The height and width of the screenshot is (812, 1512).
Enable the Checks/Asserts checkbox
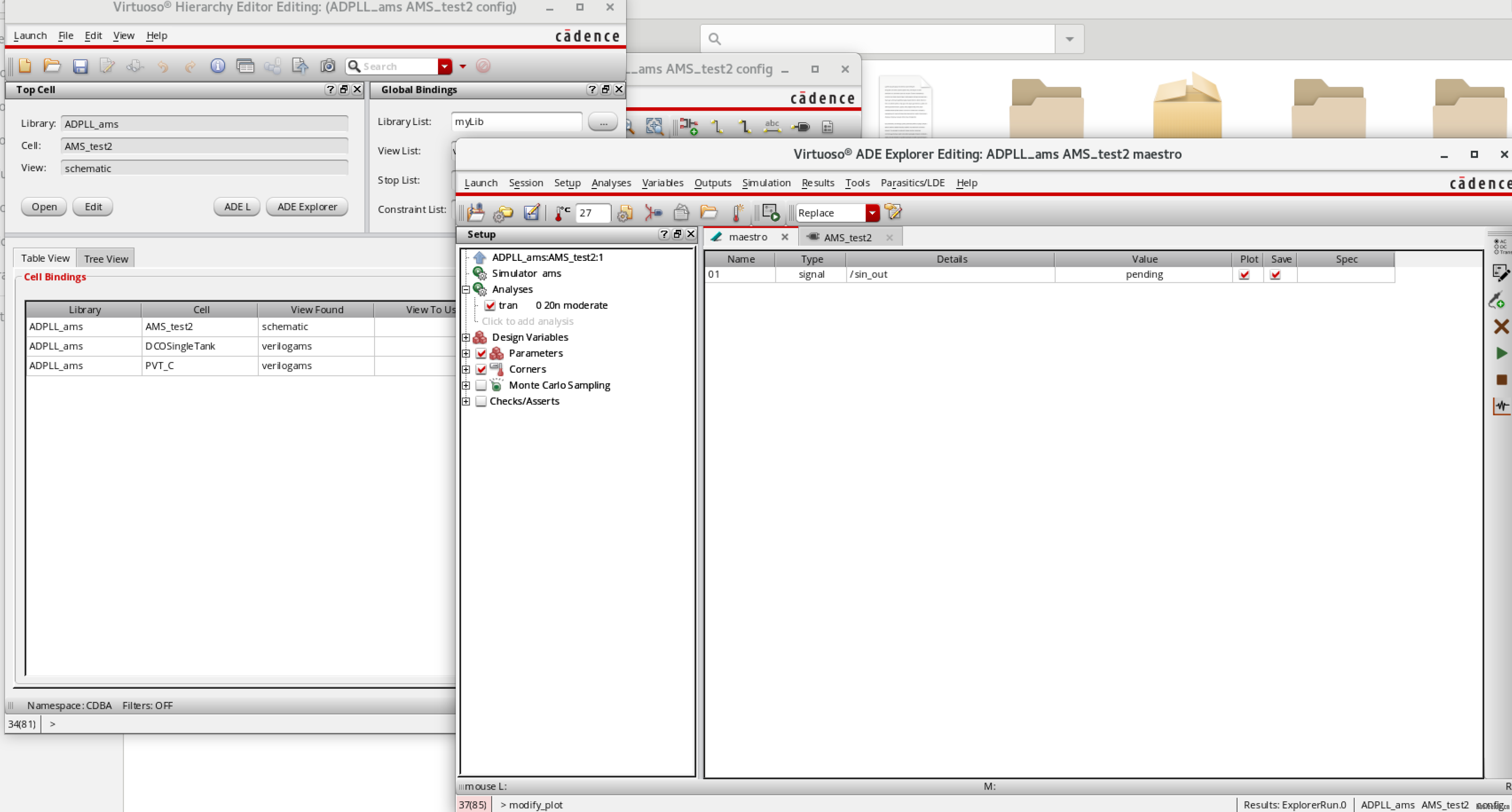[481, 401]
